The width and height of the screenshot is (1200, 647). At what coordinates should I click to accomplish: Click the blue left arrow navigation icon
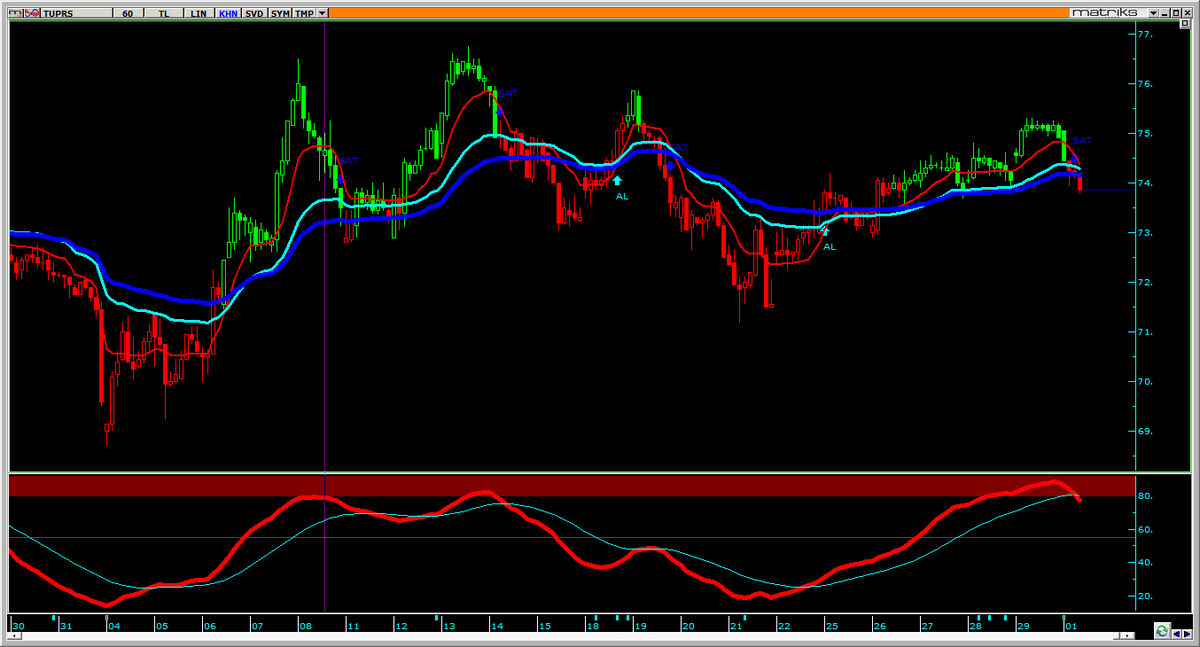pos(1176,634)
